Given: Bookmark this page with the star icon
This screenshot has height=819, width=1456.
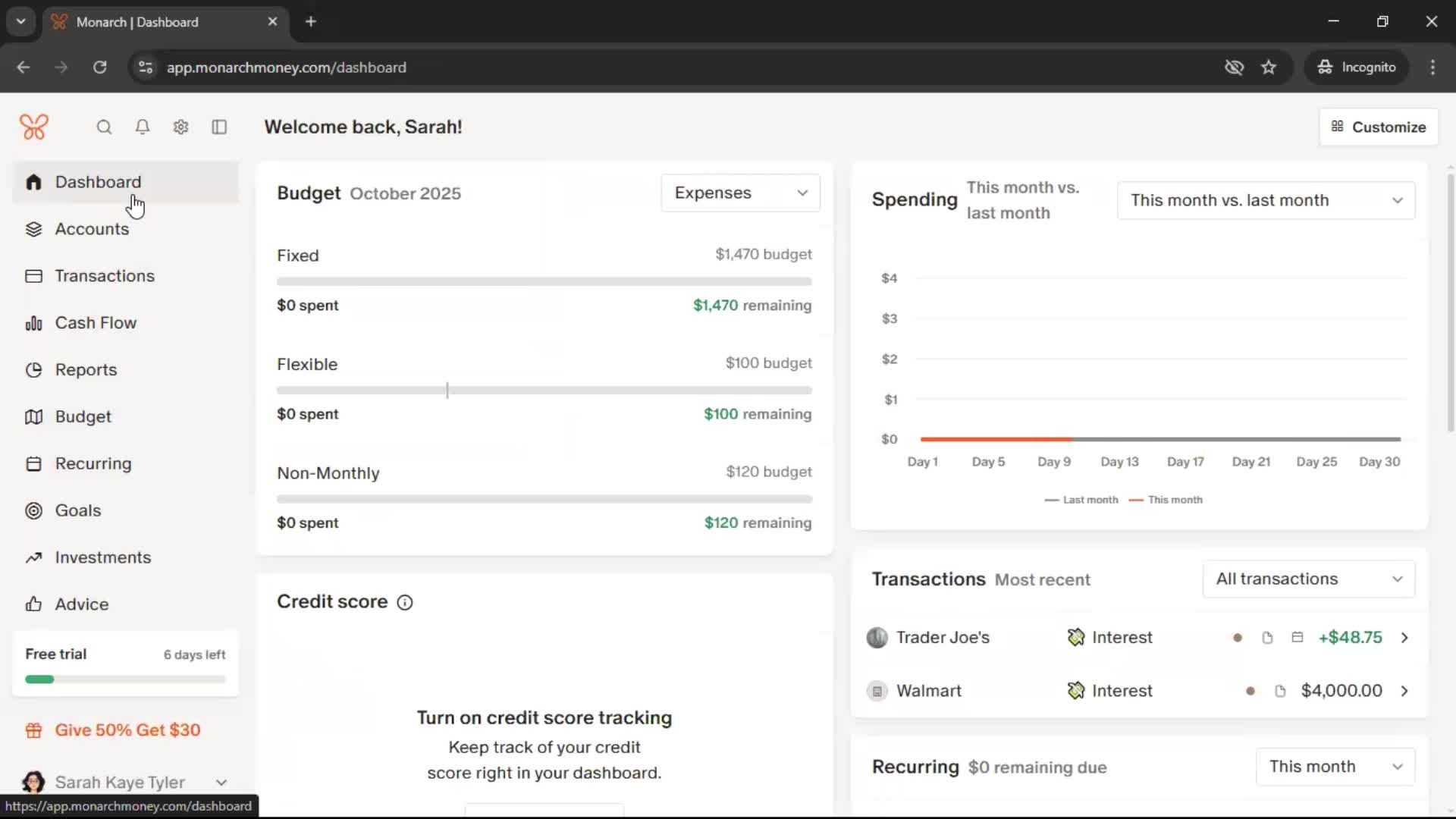Looking at the screenshot, I should click(1269, 67).
